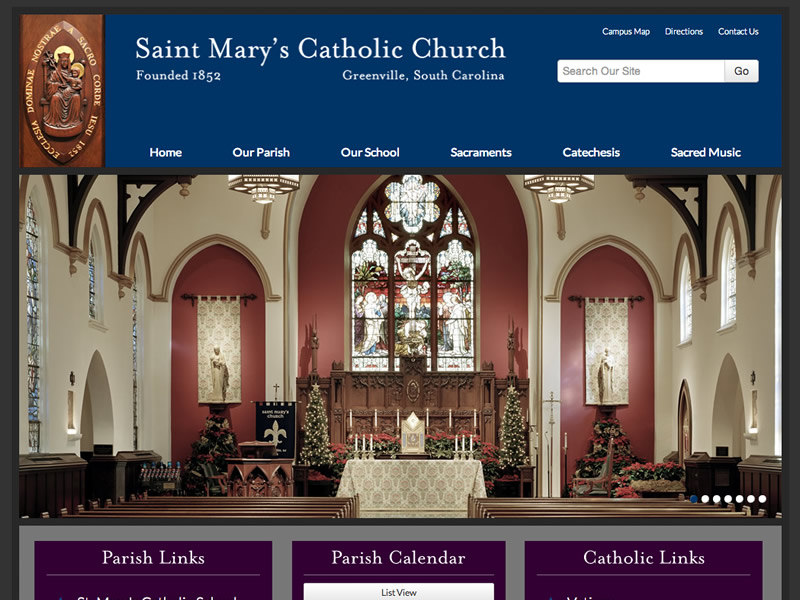This screenshot has height=600, width=800.
Task: Select the last slideshow dot
Action: tap(762, 498)
